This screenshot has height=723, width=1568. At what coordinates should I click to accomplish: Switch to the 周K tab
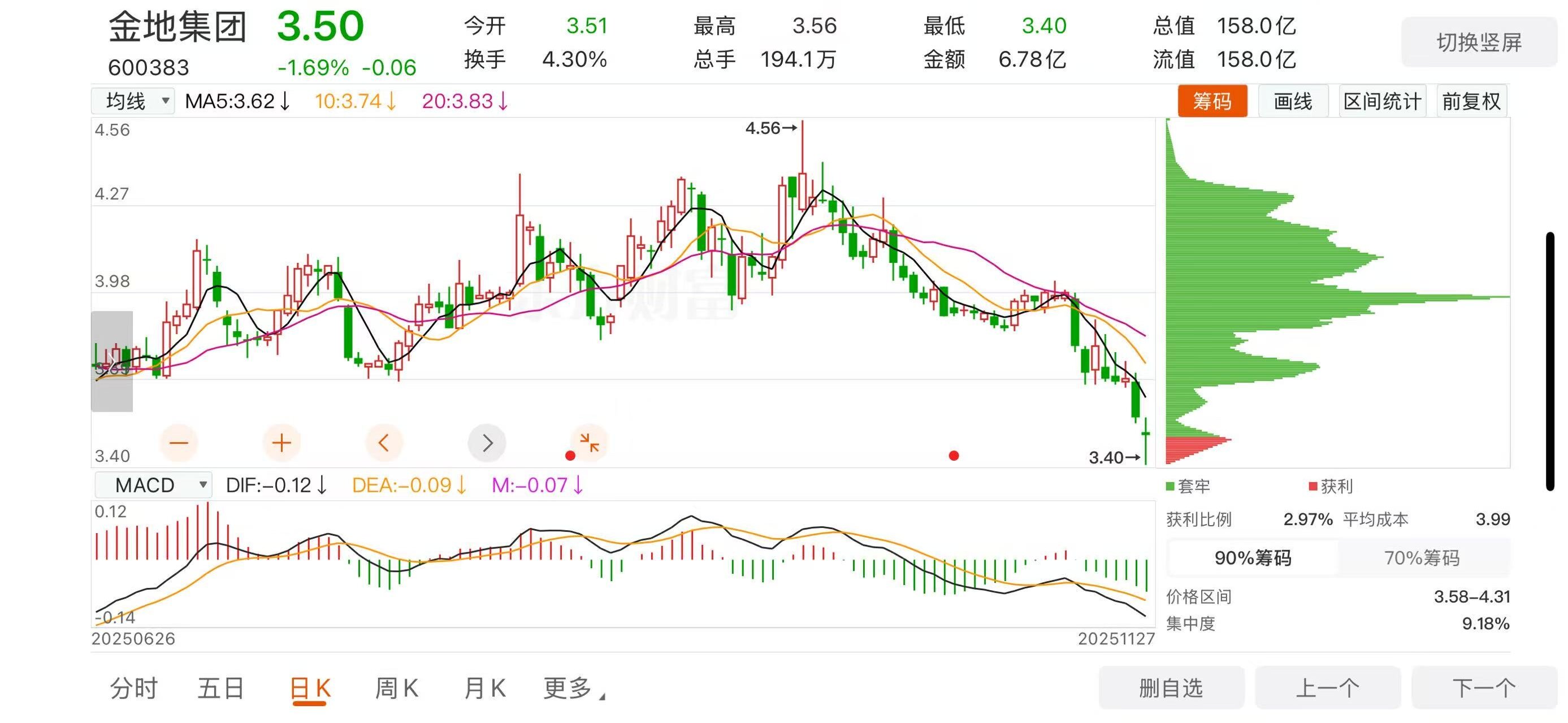pos(396,689)
